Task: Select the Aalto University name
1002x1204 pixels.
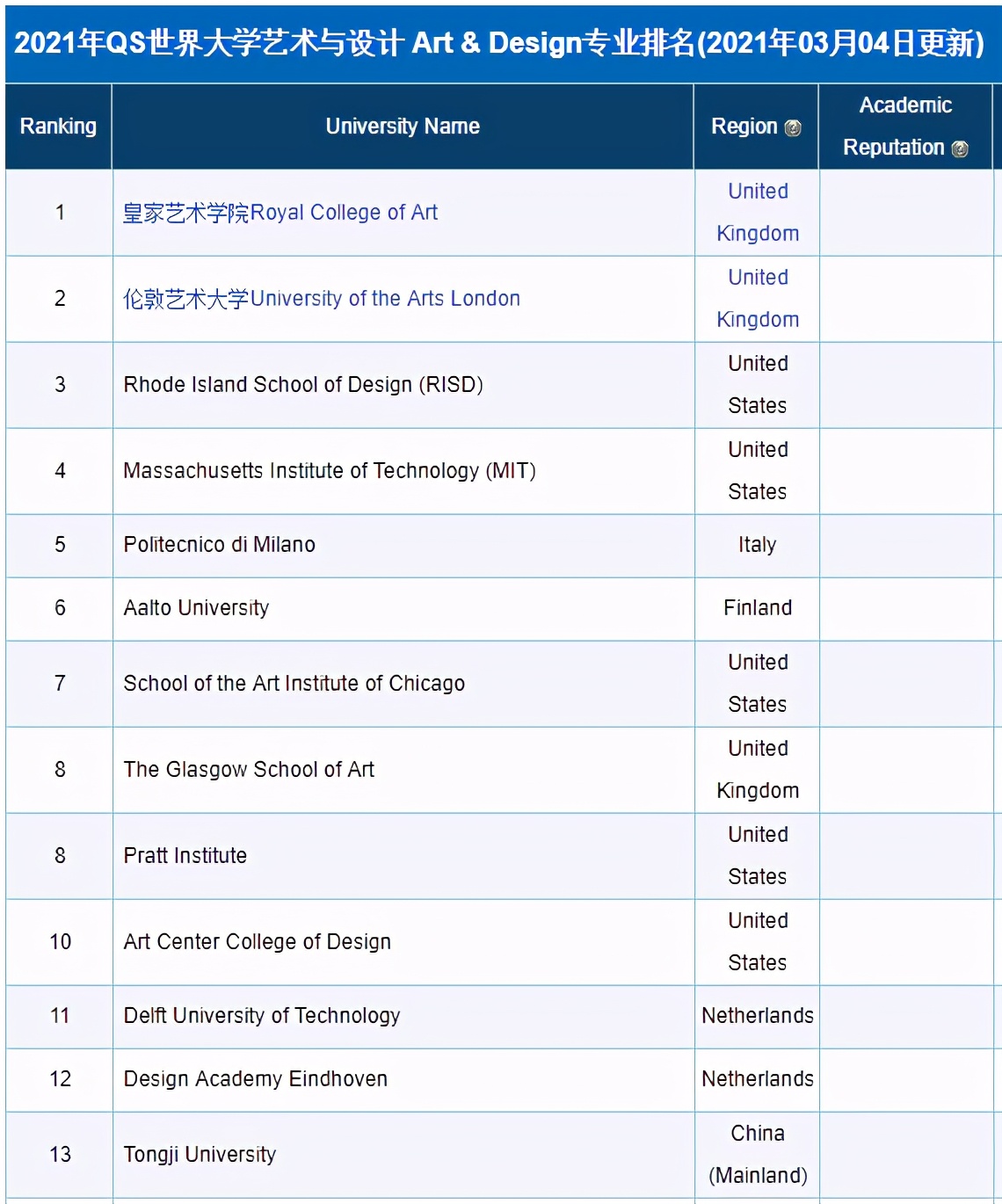Action: [x=196, y=608]
